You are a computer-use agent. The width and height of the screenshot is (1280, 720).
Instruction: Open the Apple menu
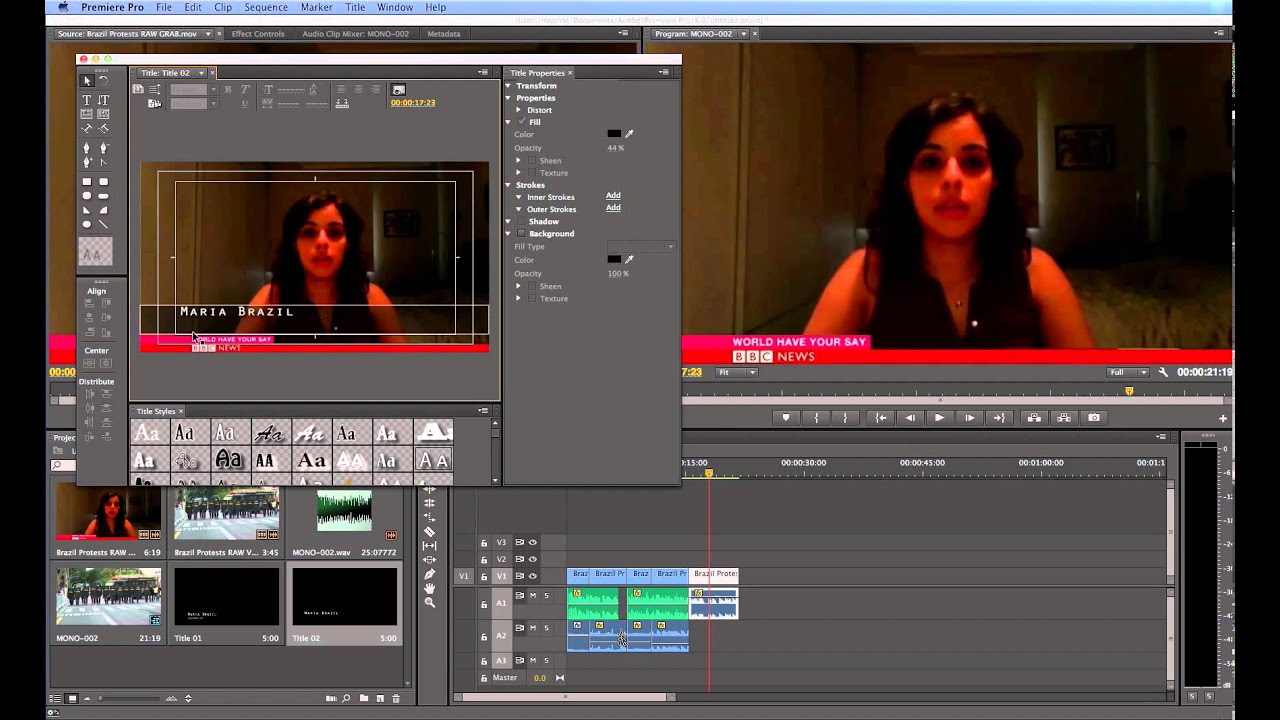point(63,7)
